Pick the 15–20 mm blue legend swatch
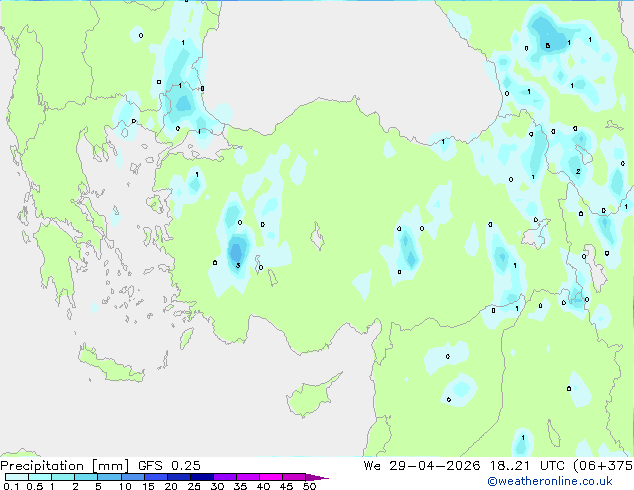 pyautogui.click(x=156, y=477)
